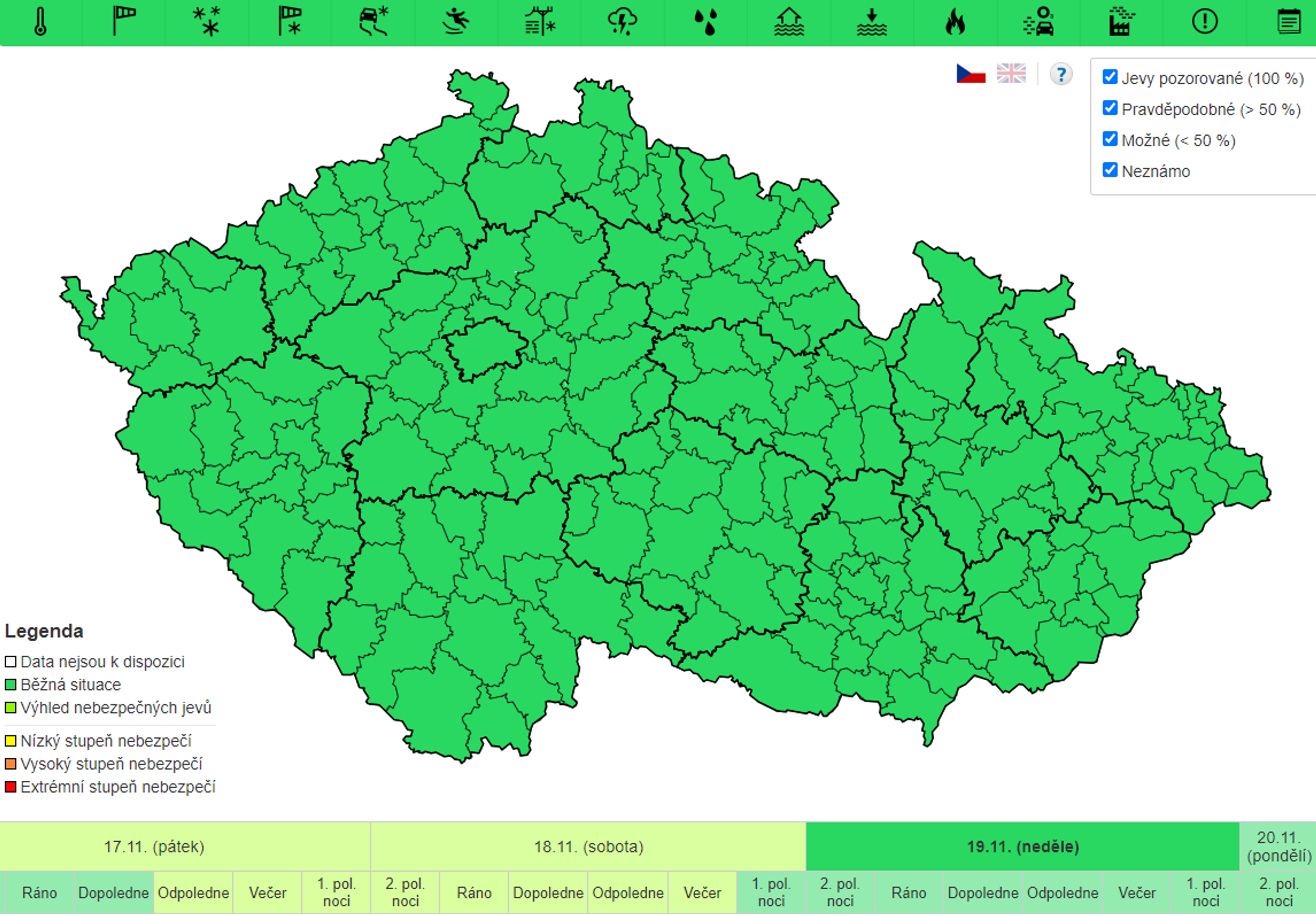
Task: Switch language to English UK flag
Action: (x=1011, y=74)
